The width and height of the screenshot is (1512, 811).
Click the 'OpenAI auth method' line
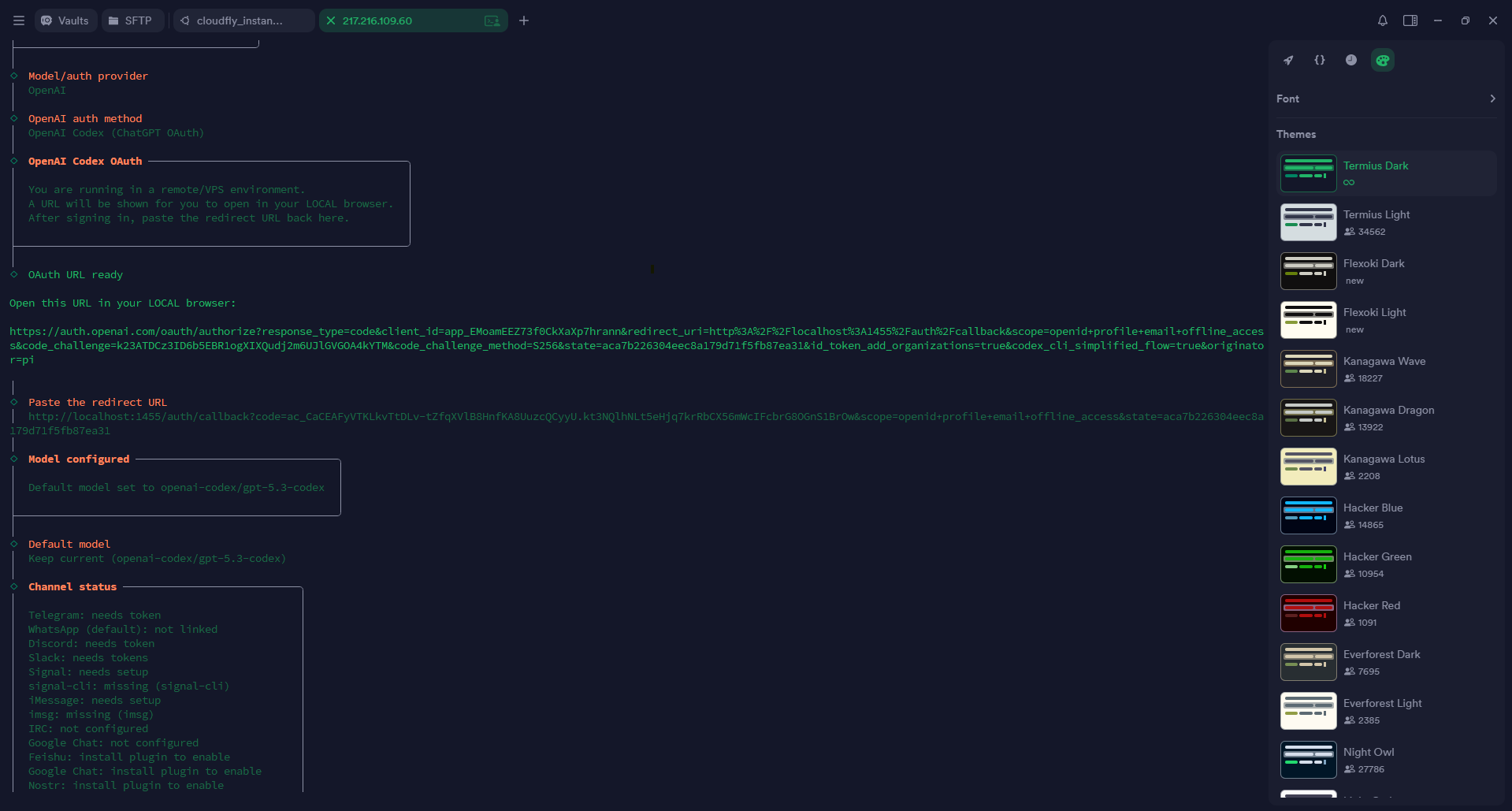[x=85, y=118]
